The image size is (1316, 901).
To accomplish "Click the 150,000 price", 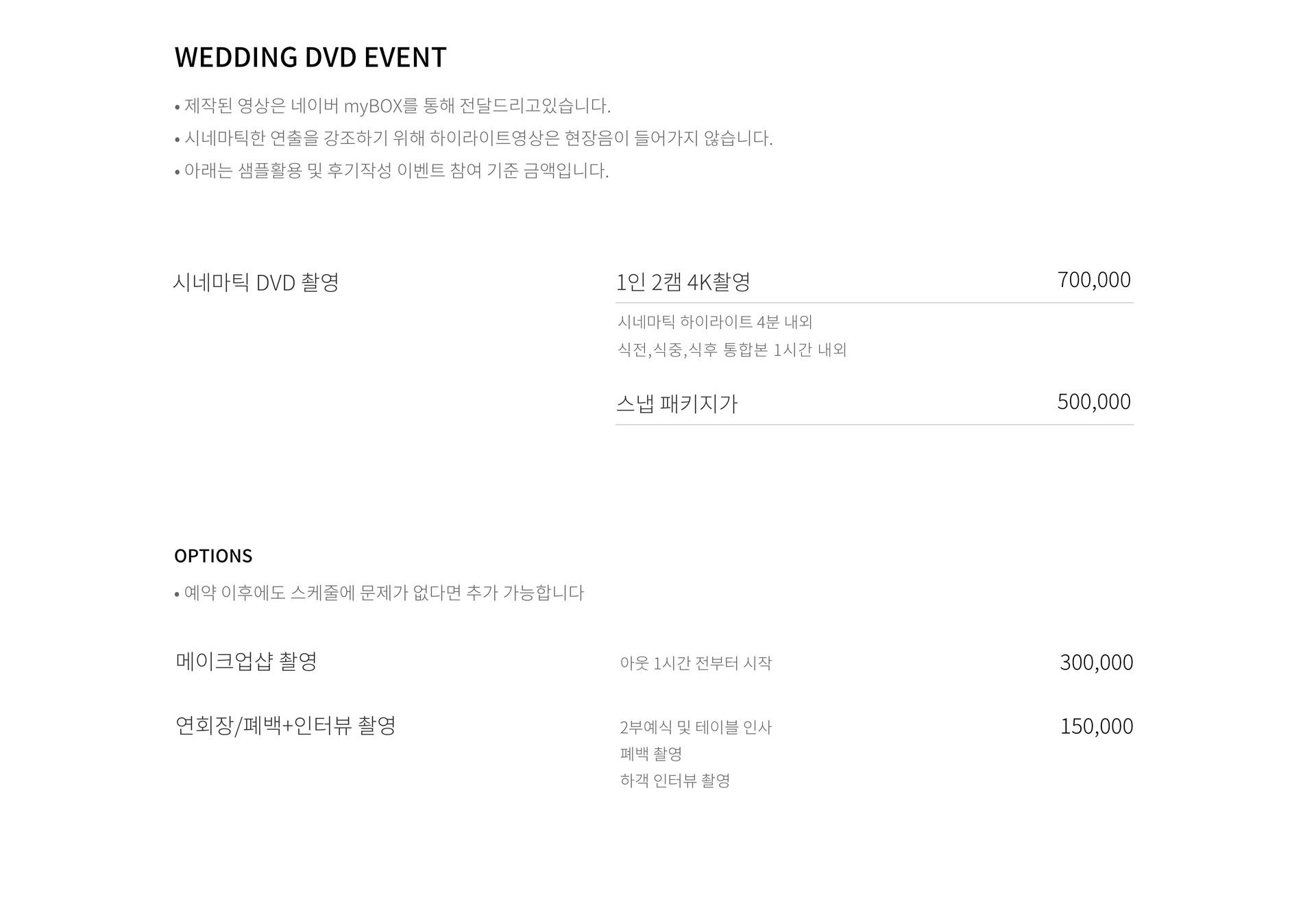I will (x=1096, y=726).
